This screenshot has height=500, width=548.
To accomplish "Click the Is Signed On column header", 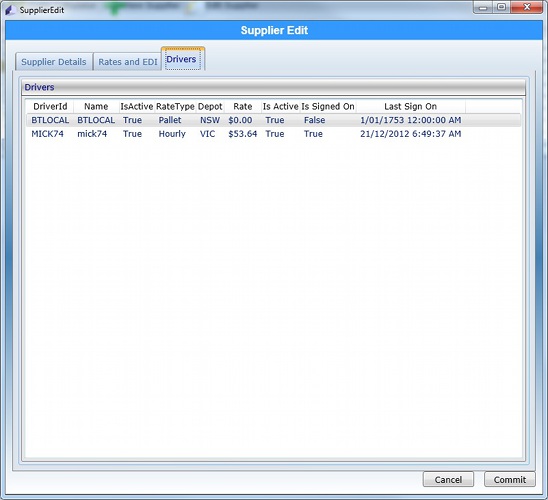I will [328, 106].
